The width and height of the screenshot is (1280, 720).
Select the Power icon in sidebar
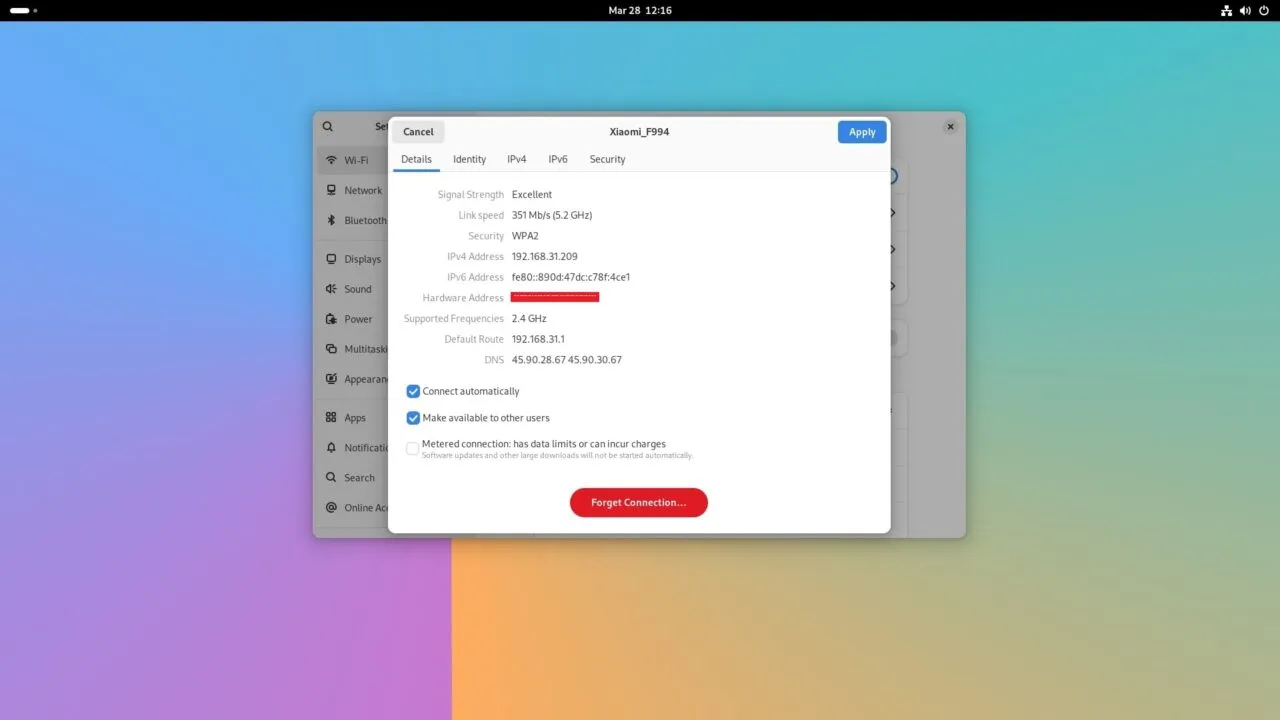331,319
